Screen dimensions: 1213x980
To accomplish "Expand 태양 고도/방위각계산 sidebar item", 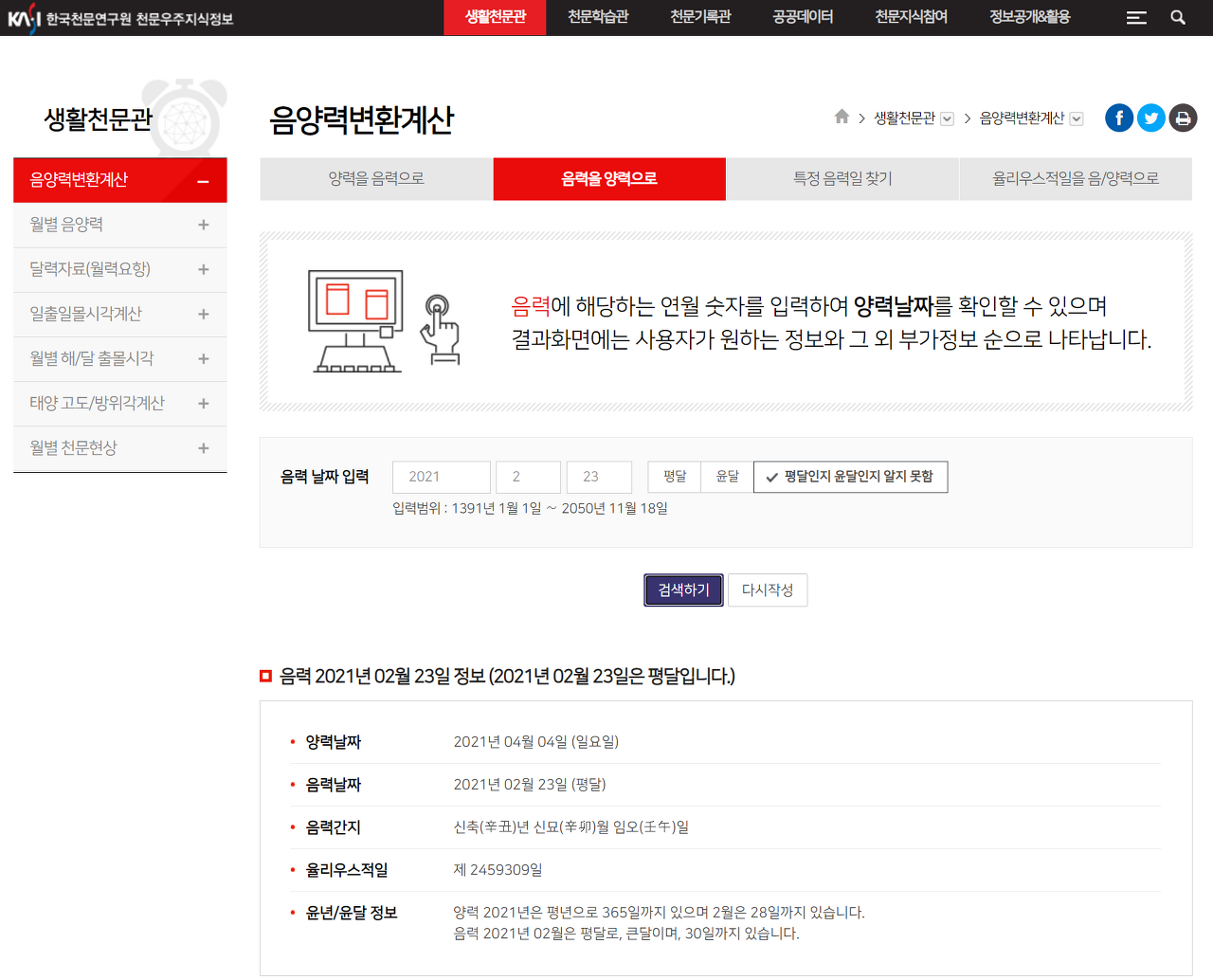I will tap(203, 404).
